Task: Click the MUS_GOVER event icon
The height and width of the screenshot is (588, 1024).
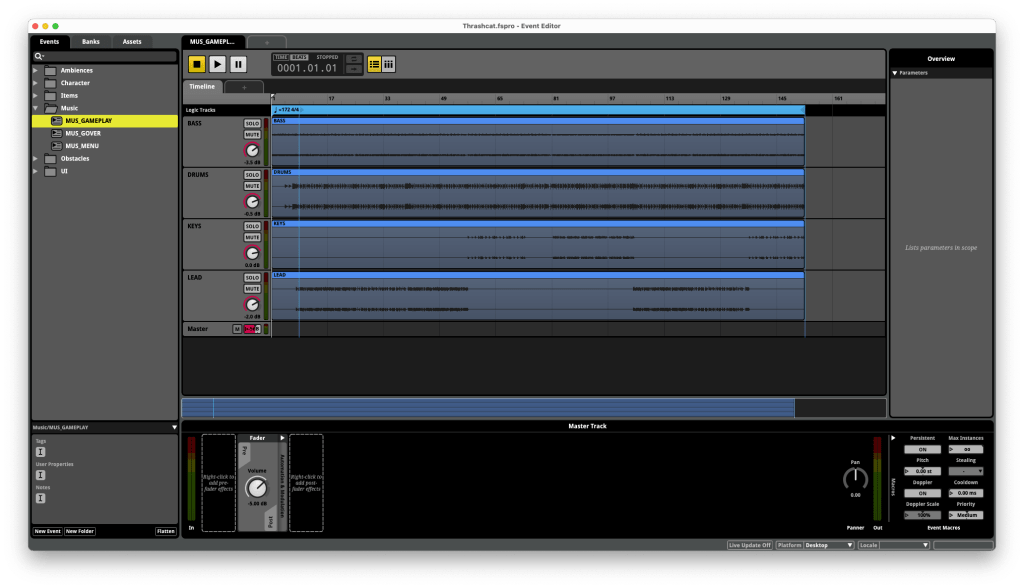Action: pyautogui.click(x=57, y=133)
